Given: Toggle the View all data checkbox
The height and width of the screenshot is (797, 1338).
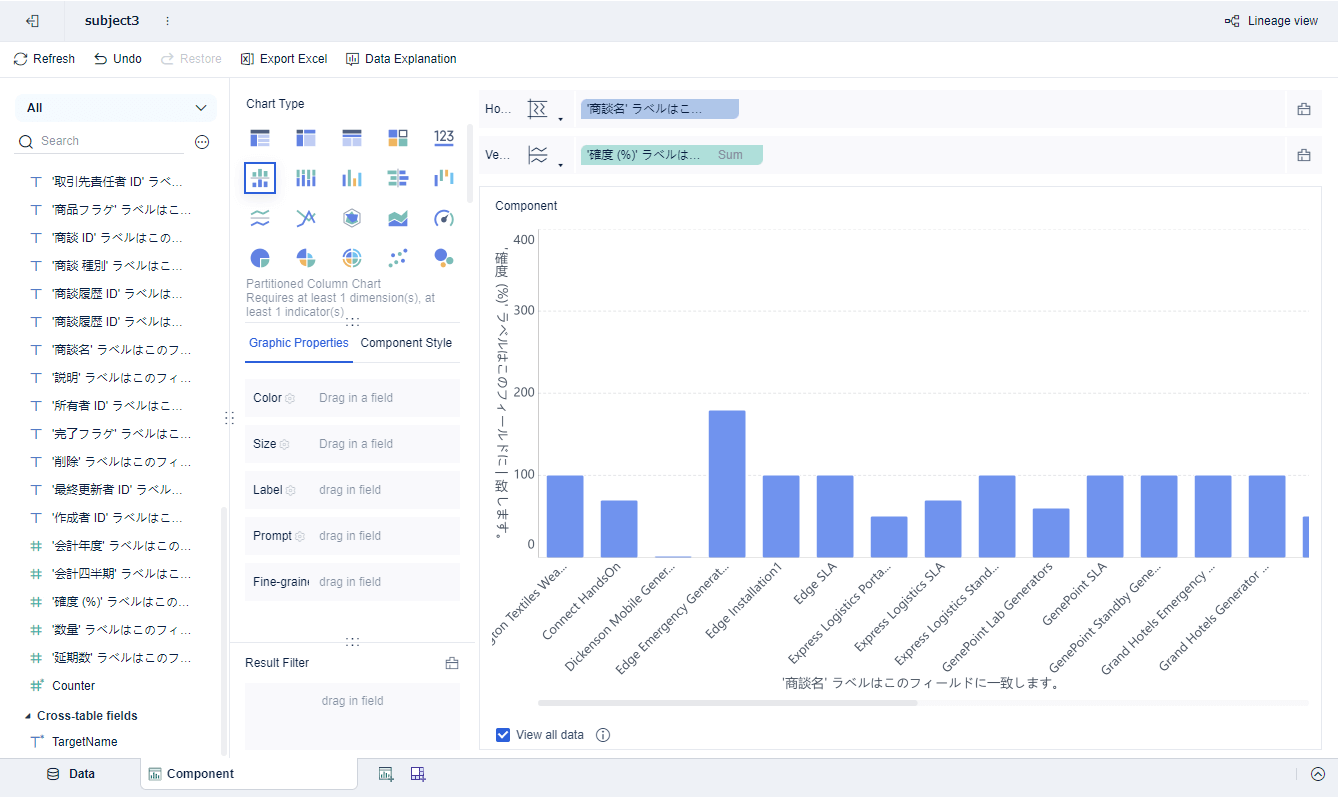Looking at the screenshot, I should tap(503, 735).
